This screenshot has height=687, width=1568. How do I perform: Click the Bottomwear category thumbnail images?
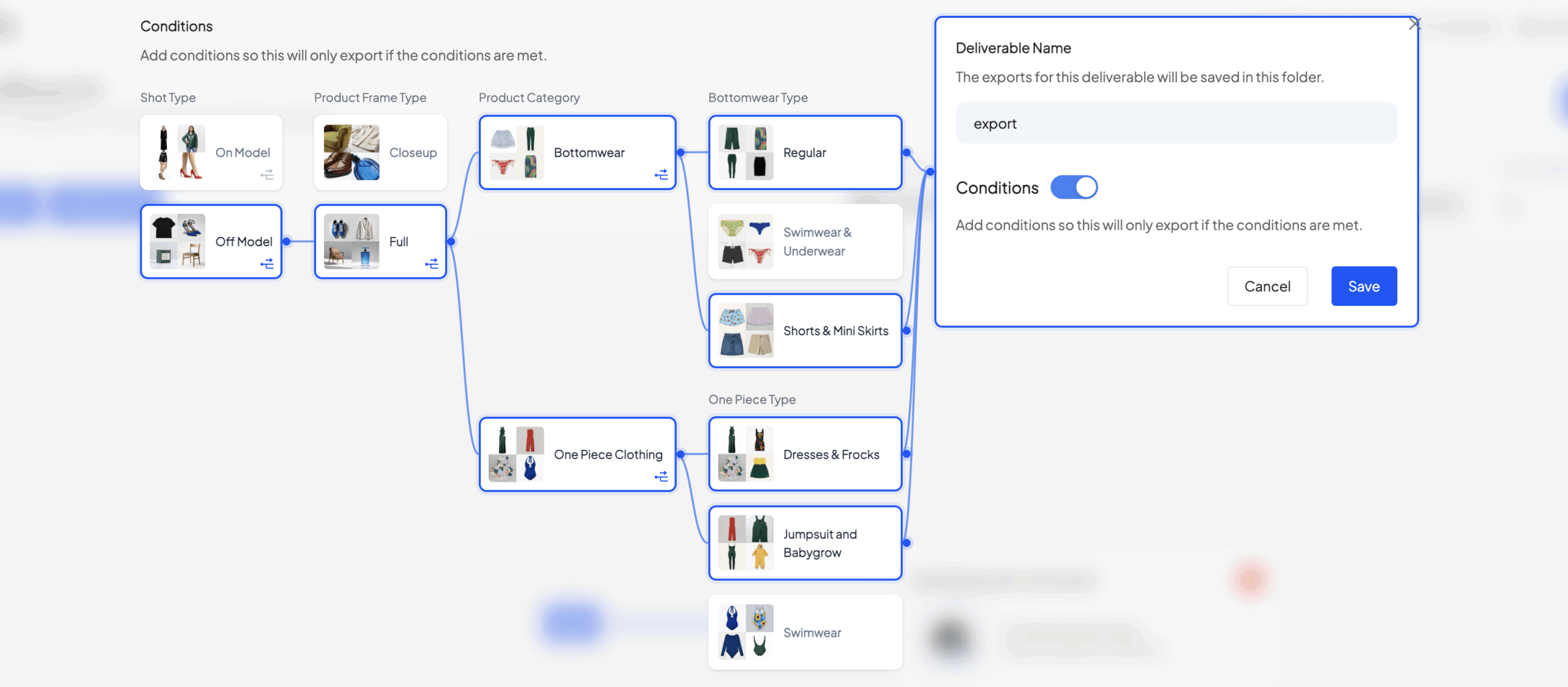click(516, 153)
